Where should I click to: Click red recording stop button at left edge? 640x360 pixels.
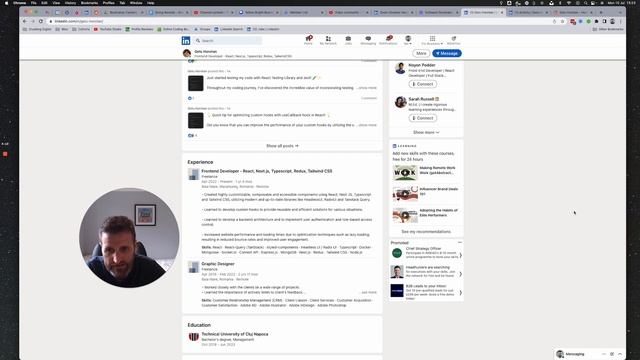(x=5, y=154)
